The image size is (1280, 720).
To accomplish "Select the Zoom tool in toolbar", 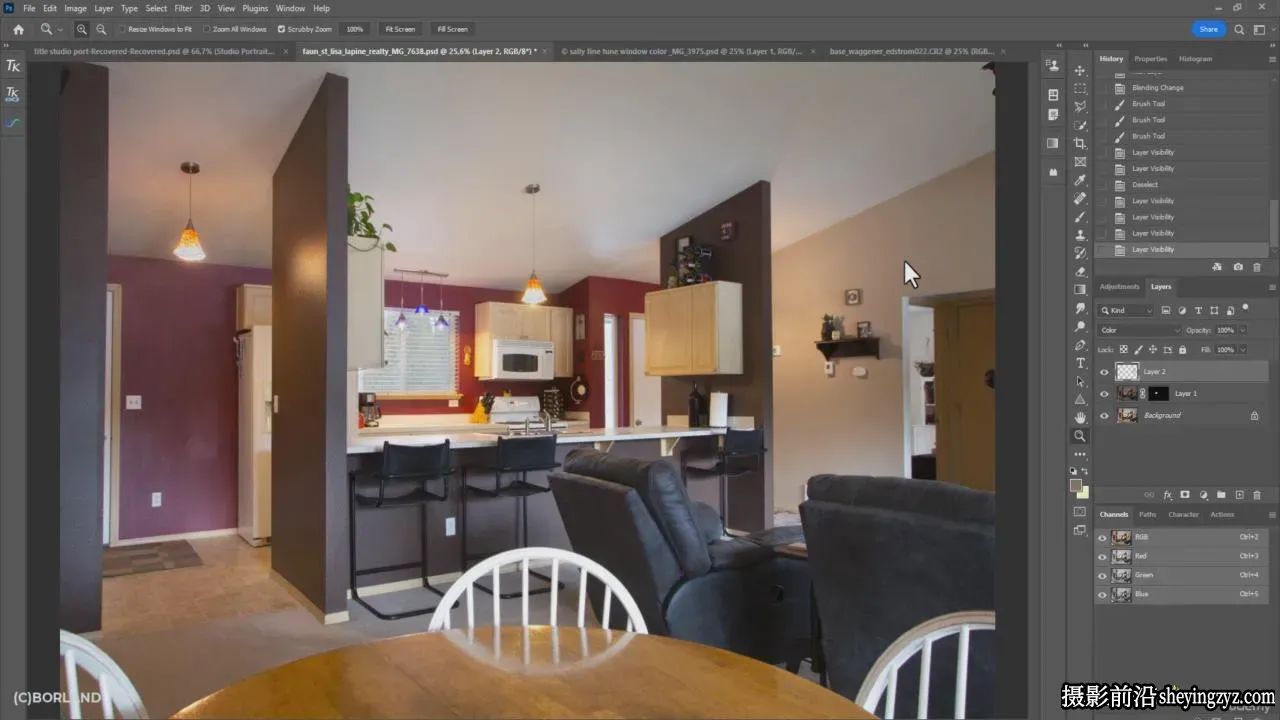I will pos(1080,436).
